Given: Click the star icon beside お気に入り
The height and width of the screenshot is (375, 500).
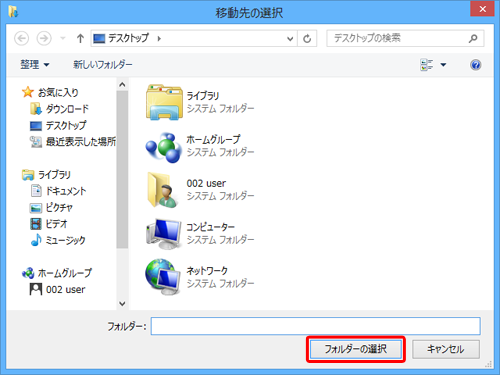Looking at the screenshot, I should [28, 92].
